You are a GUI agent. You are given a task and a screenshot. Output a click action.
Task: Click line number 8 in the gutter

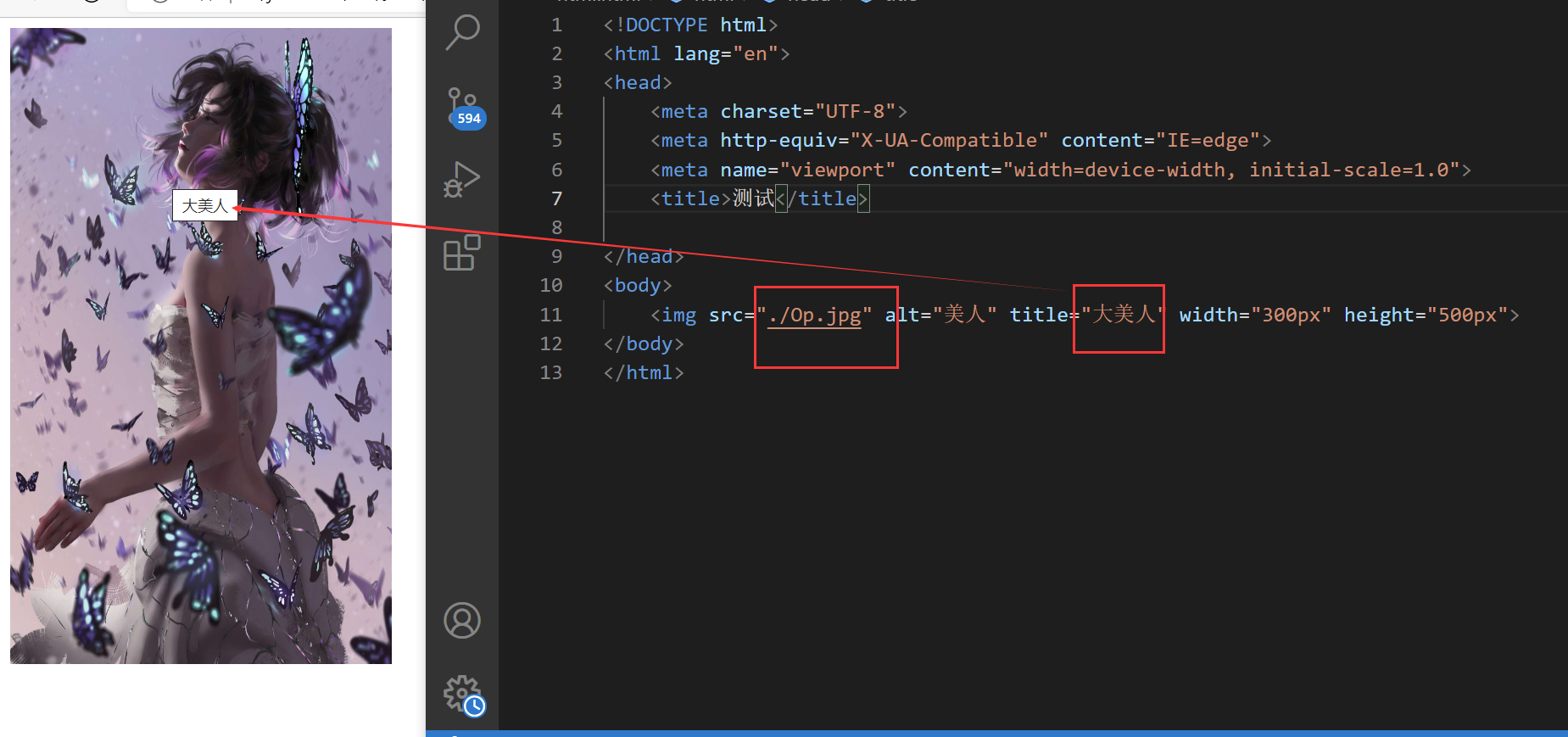556,227
